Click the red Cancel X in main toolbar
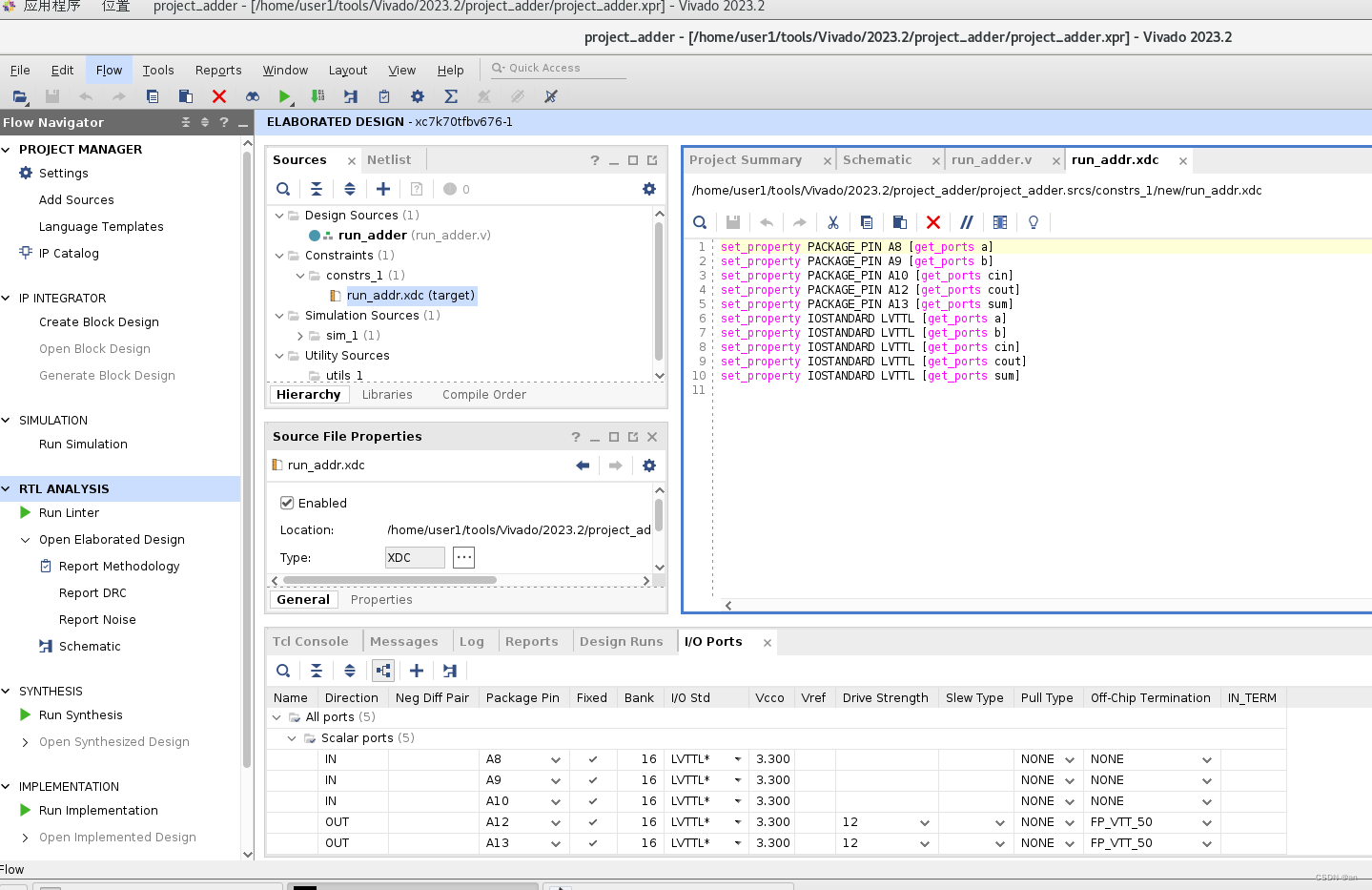Screen dimensions: 1372x890 point(219,96)
